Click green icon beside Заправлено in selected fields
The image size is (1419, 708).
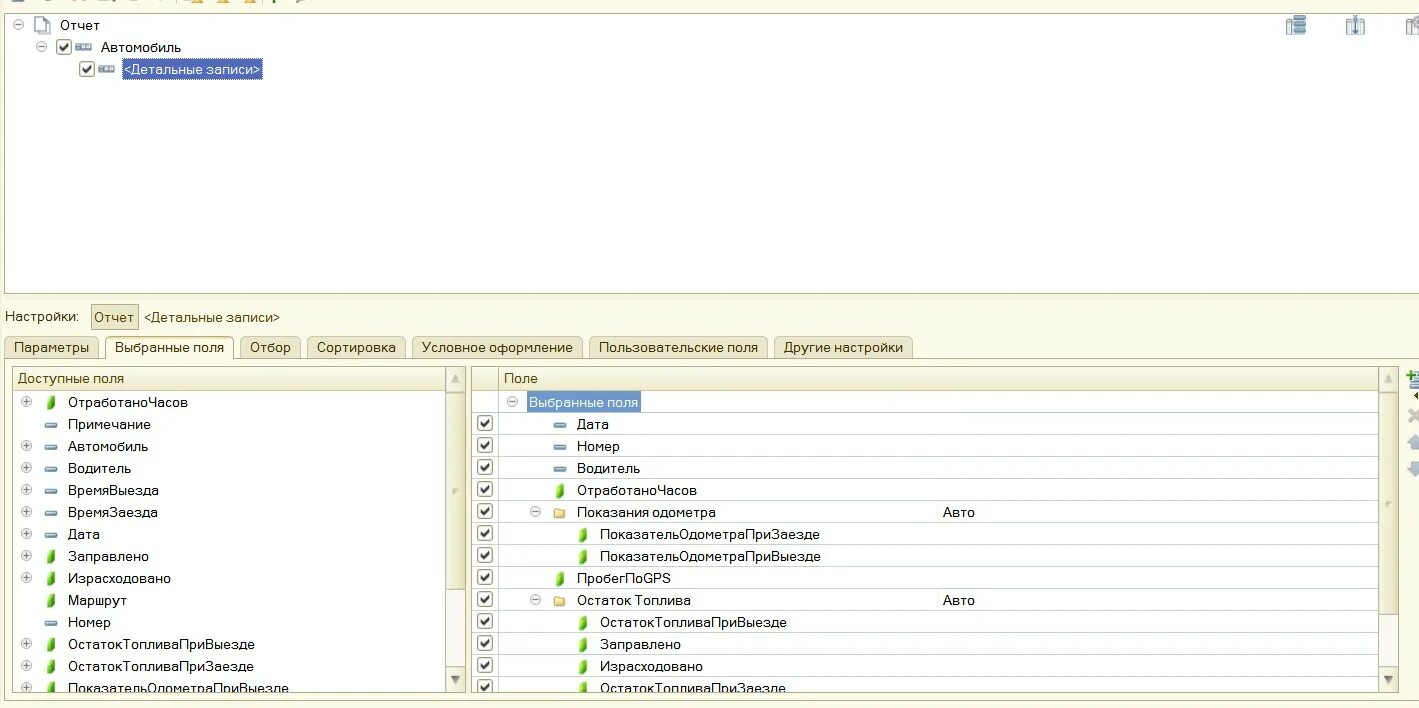pos(583,644)
